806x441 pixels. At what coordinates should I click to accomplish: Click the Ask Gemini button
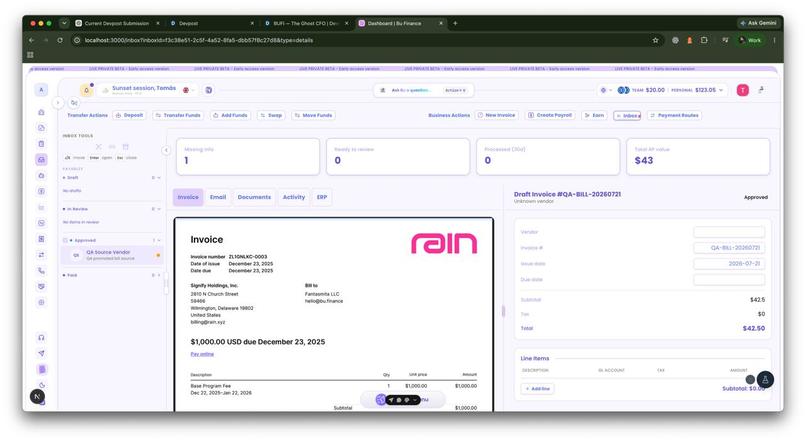tap(758, 23)
